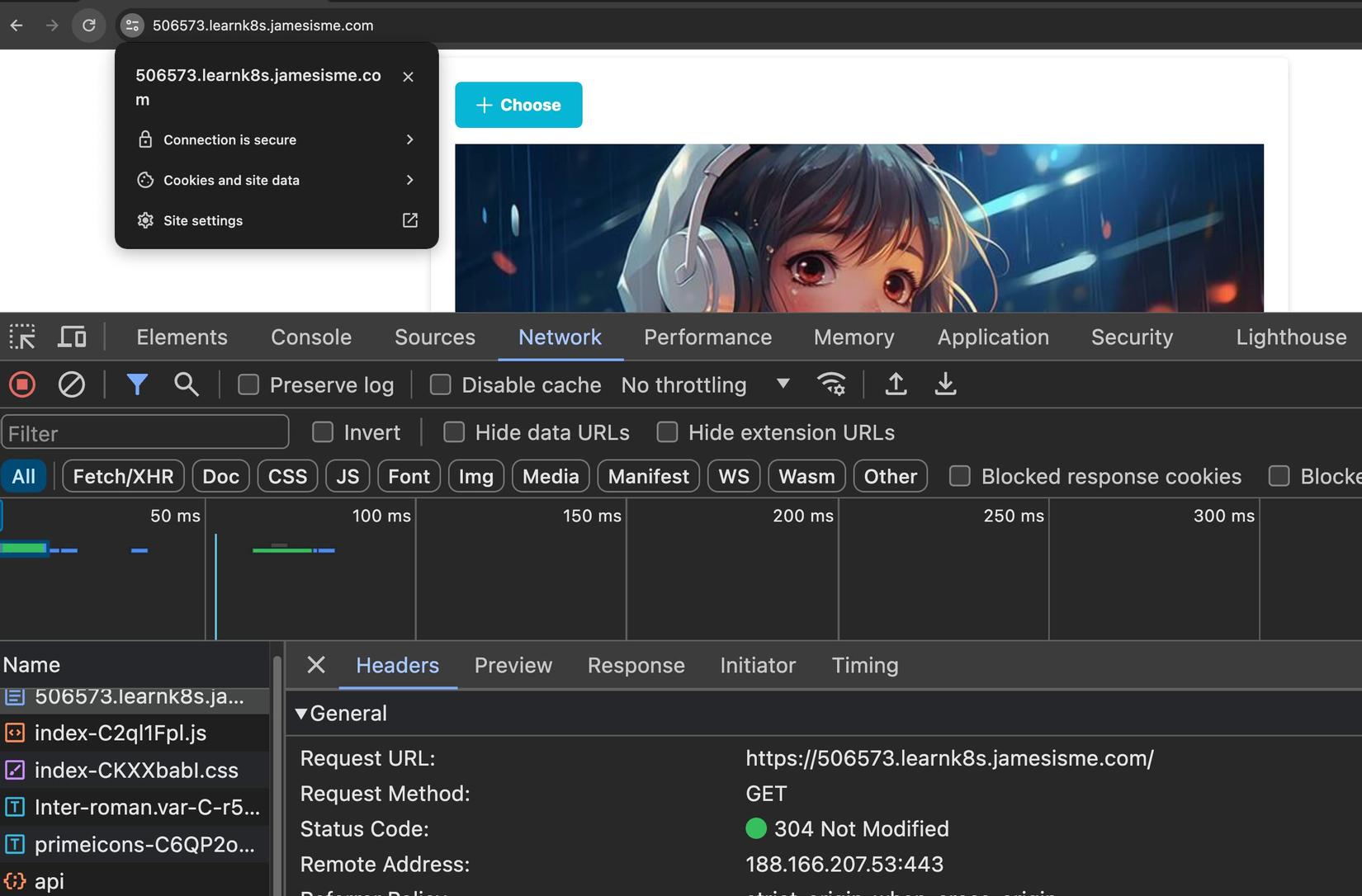Open the Response tab
Screen dimensions: 1362x896
pos(636,666)
